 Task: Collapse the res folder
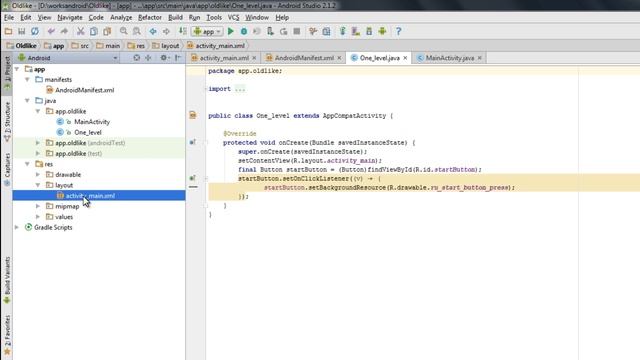tap(27, 164)
